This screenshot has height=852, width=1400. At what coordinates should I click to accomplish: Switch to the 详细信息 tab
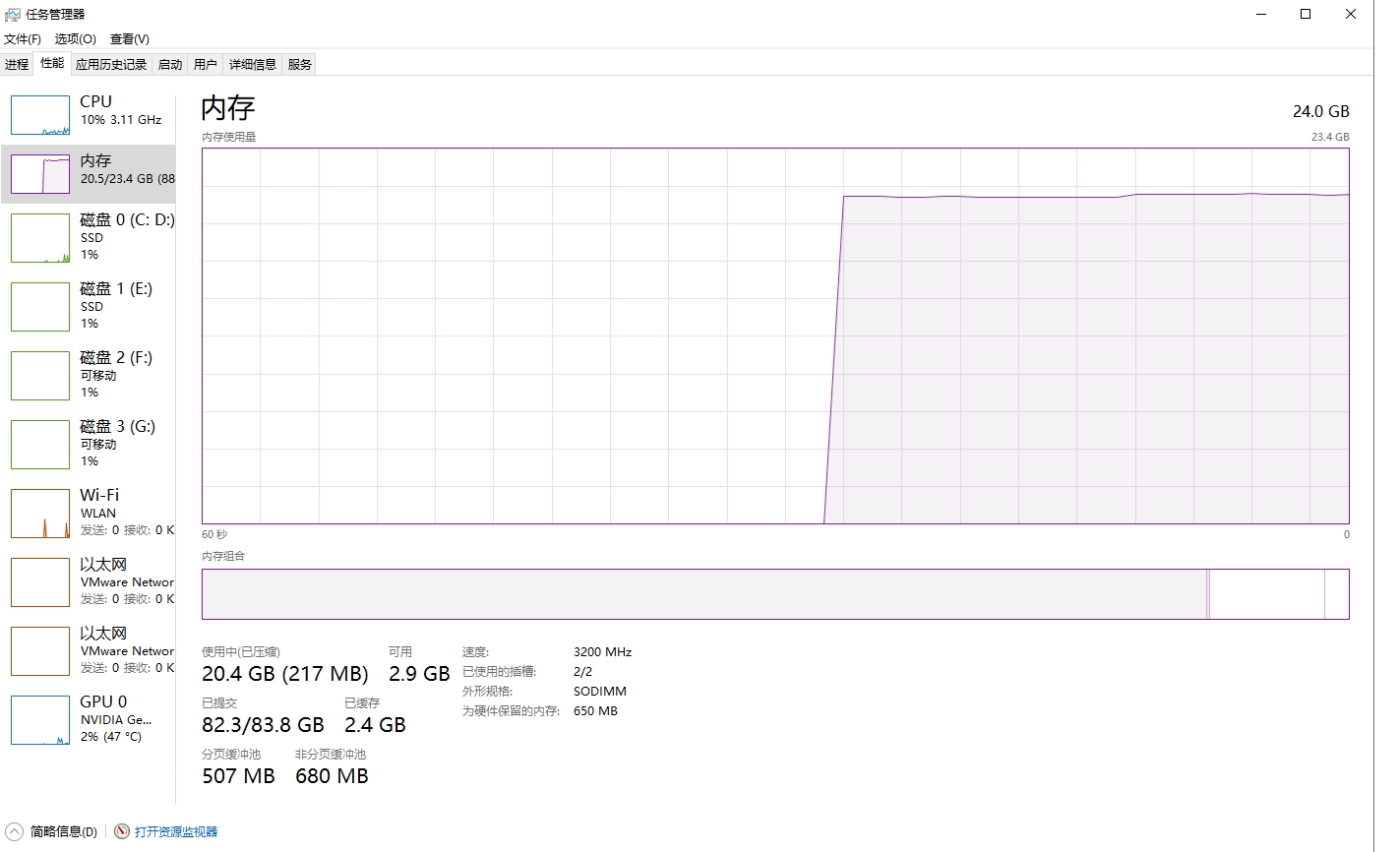(253, 65)
